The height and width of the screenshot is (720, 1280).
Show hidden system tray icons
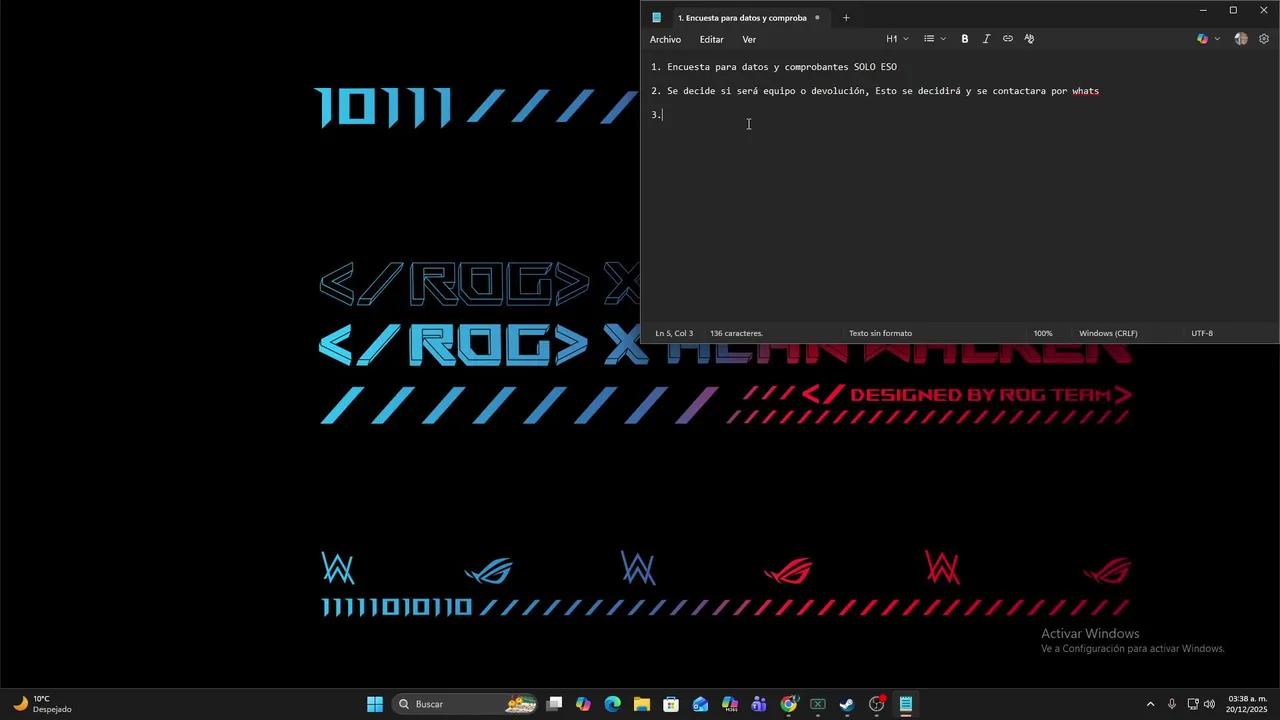(x=1150, y=704)
